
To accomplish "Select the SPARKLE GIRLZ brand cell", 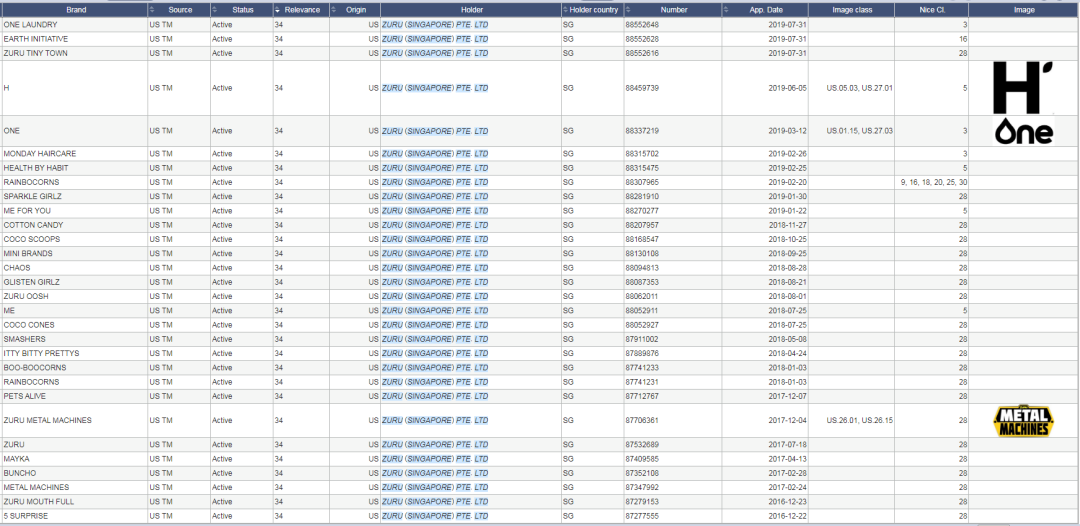I will click(x=74, y=196).
